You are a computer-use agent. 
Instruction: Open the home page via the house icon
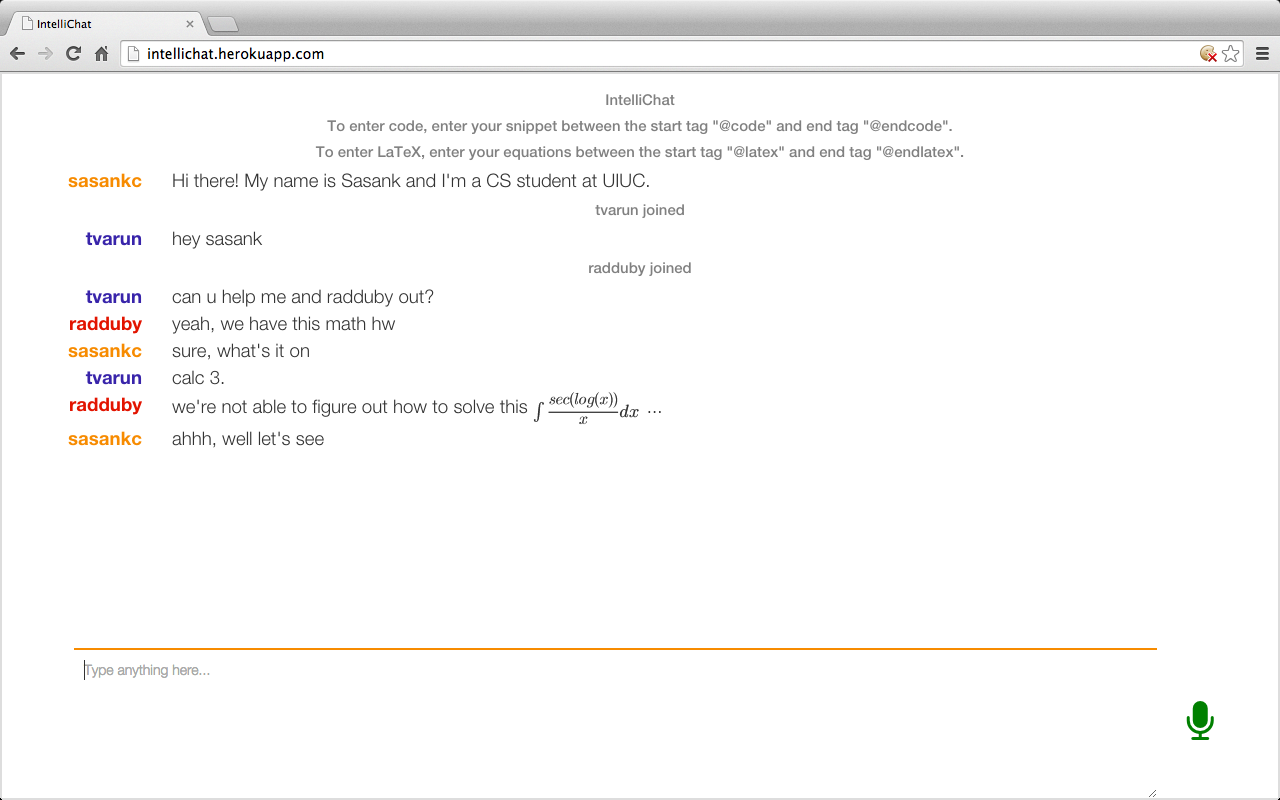pos(101,54)
